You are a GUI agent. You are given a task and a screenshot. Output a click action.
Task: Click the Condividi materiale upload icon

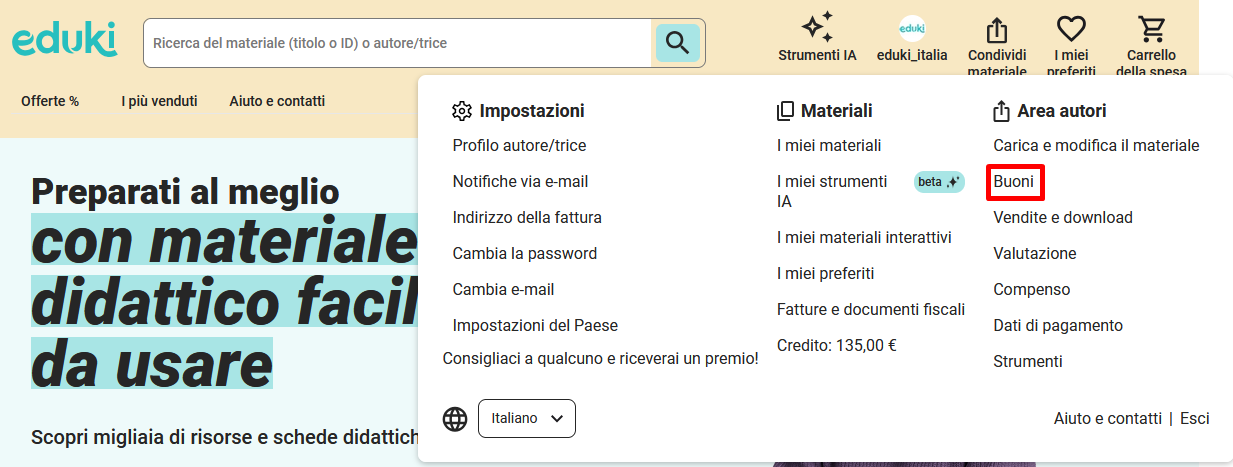996,28
